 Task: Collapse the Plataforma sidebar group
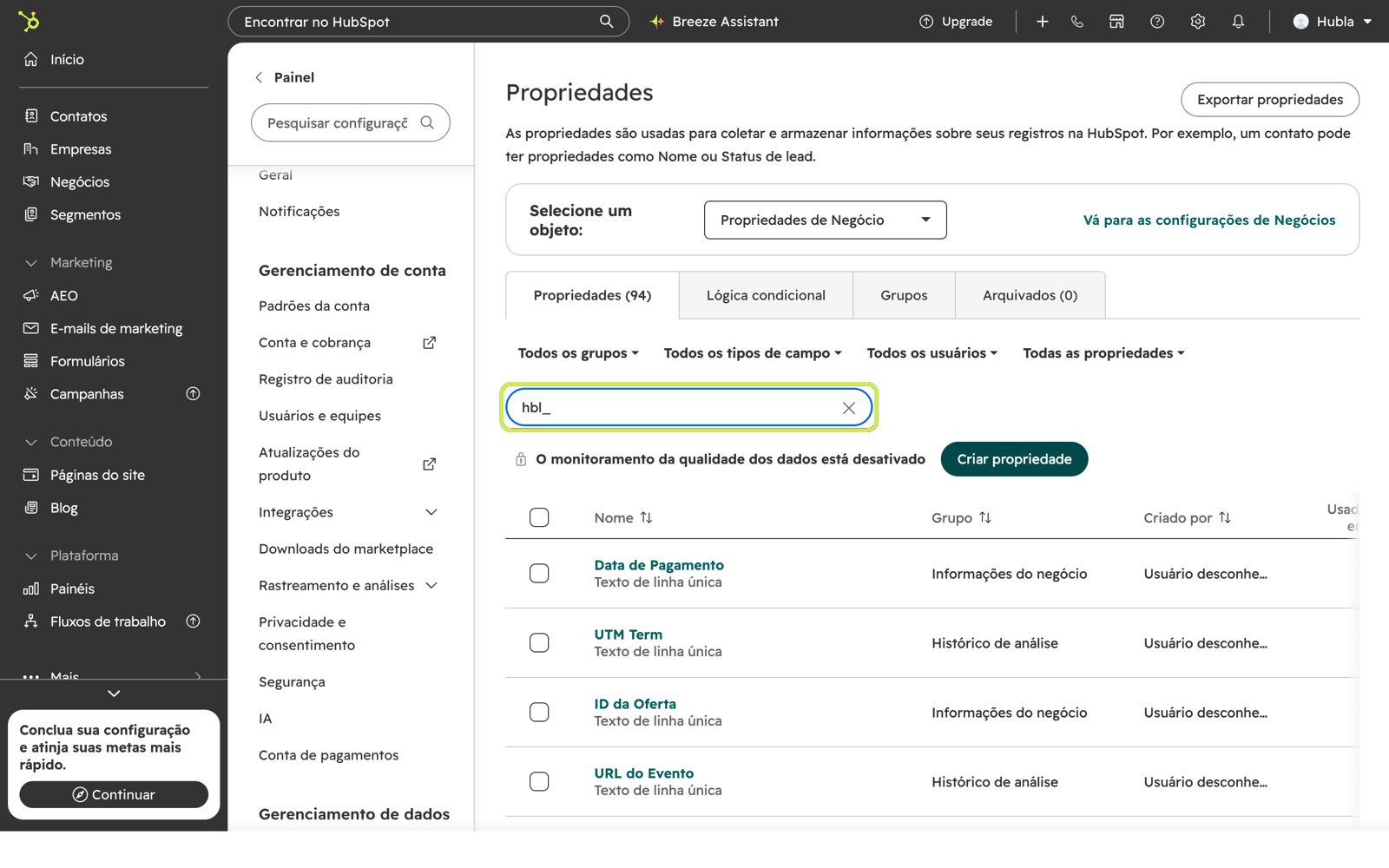pos(31,556)
